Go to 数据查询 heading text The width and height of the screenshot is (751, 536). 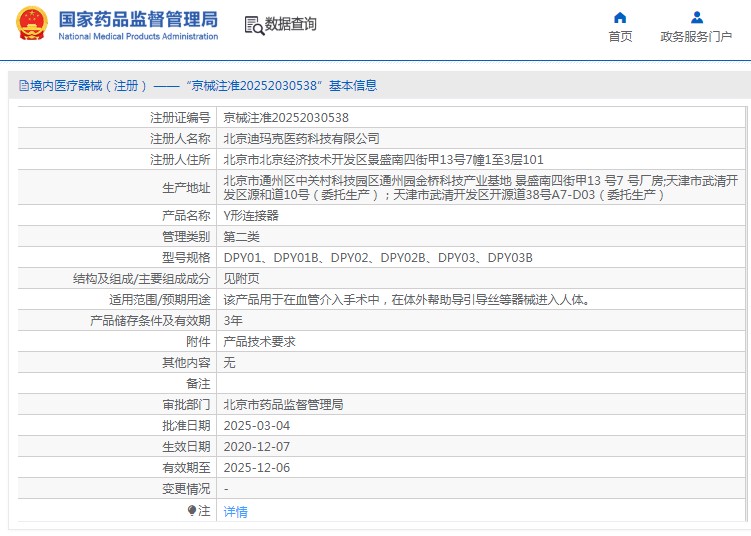(291, 24)
